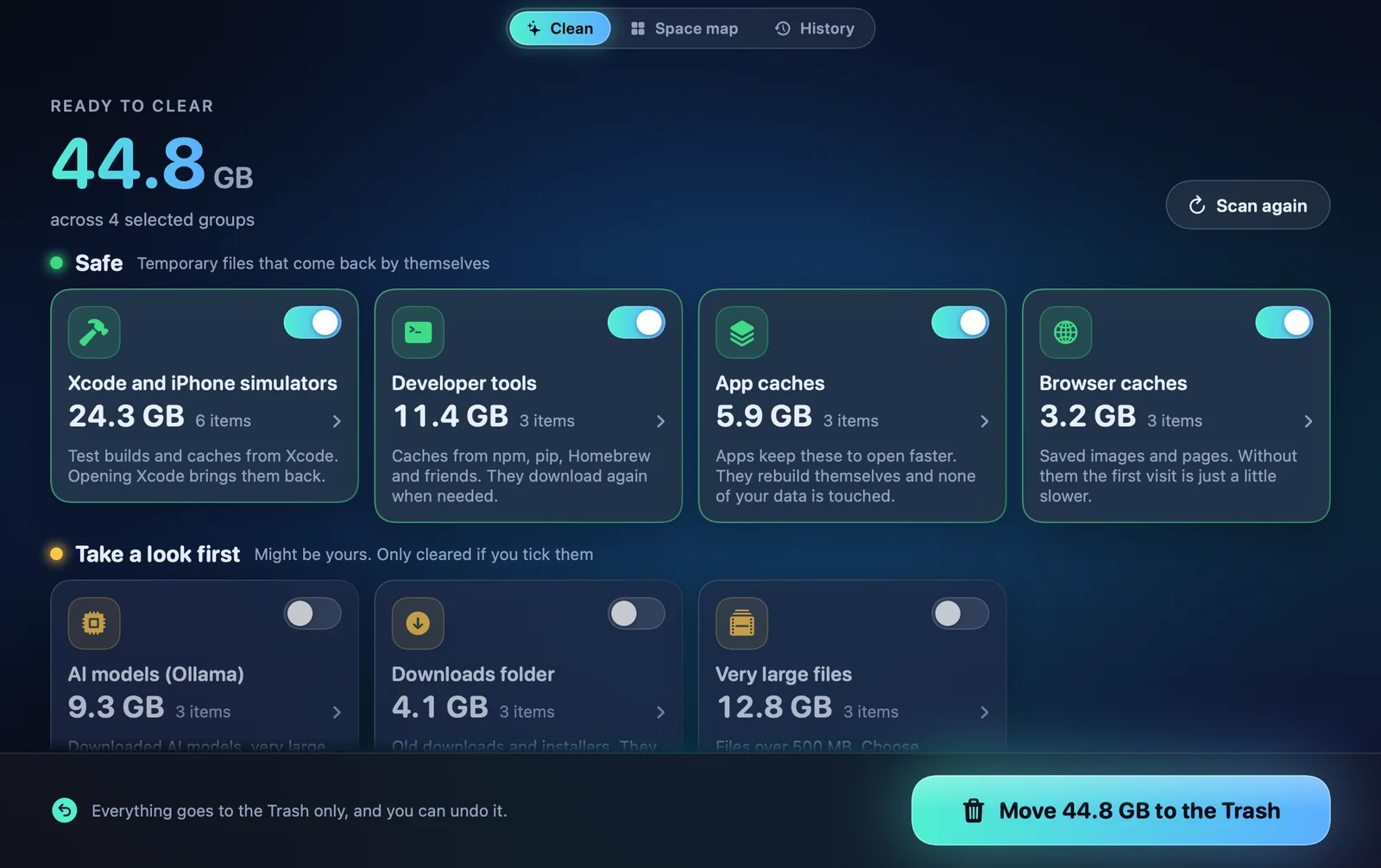Screen dimensions: 1381x868
Task: Expand Very large files items chevron
Action: click(x=984, y=712)
